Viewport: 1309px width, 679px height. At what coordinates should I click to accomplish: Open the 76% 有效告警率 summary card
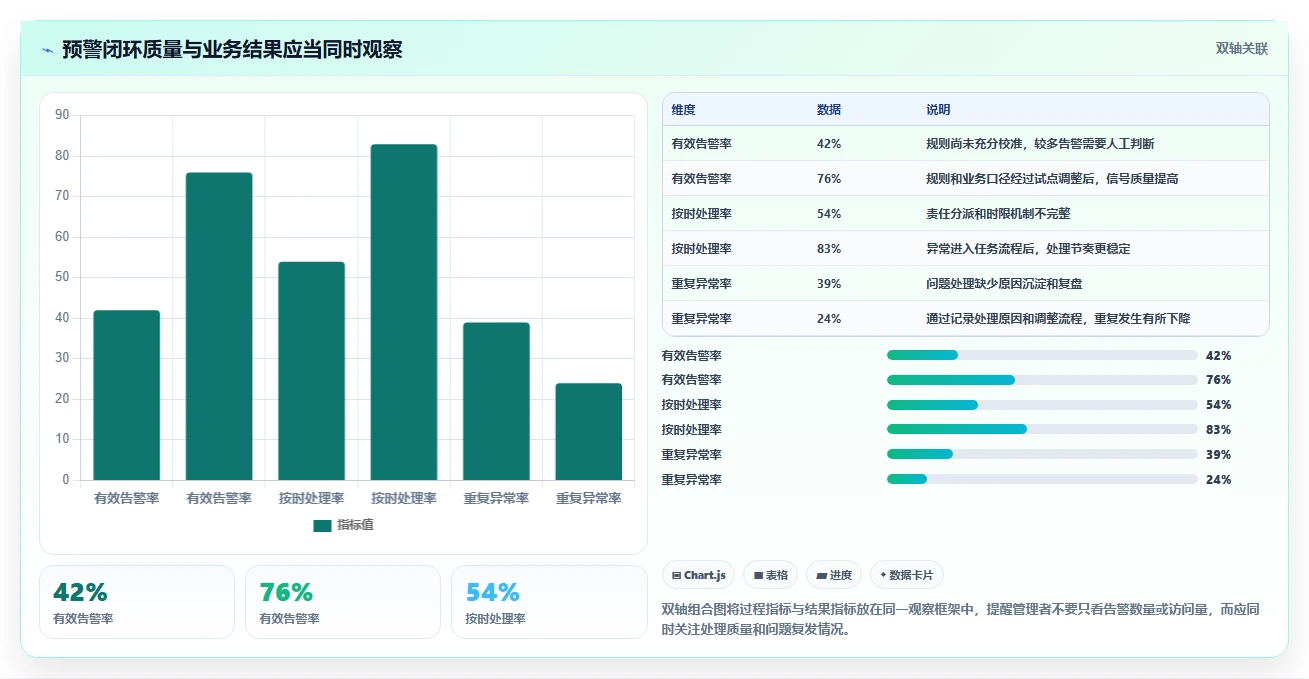[343, 602]
